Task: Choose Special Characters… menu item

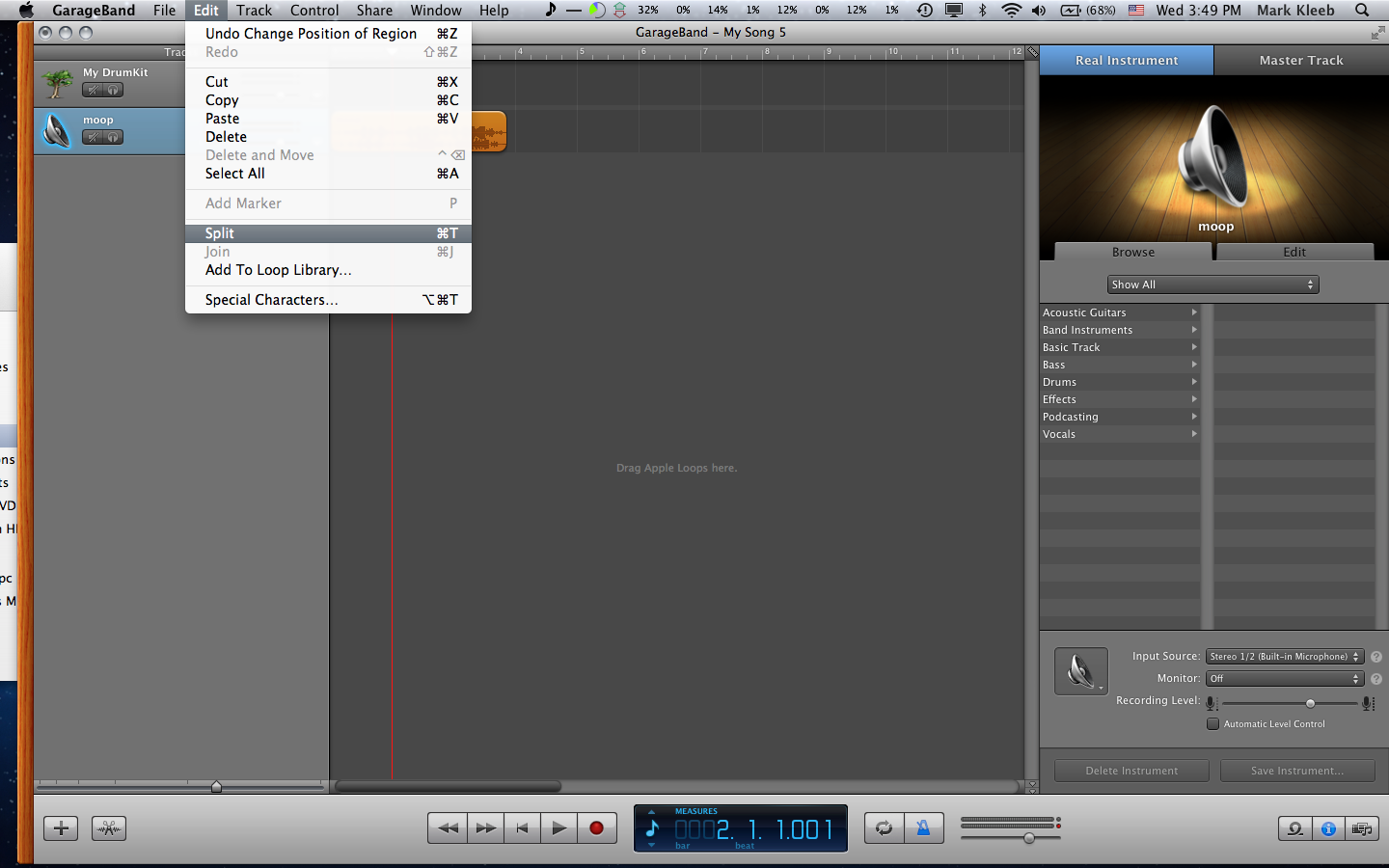Action: tap(328, 300)
